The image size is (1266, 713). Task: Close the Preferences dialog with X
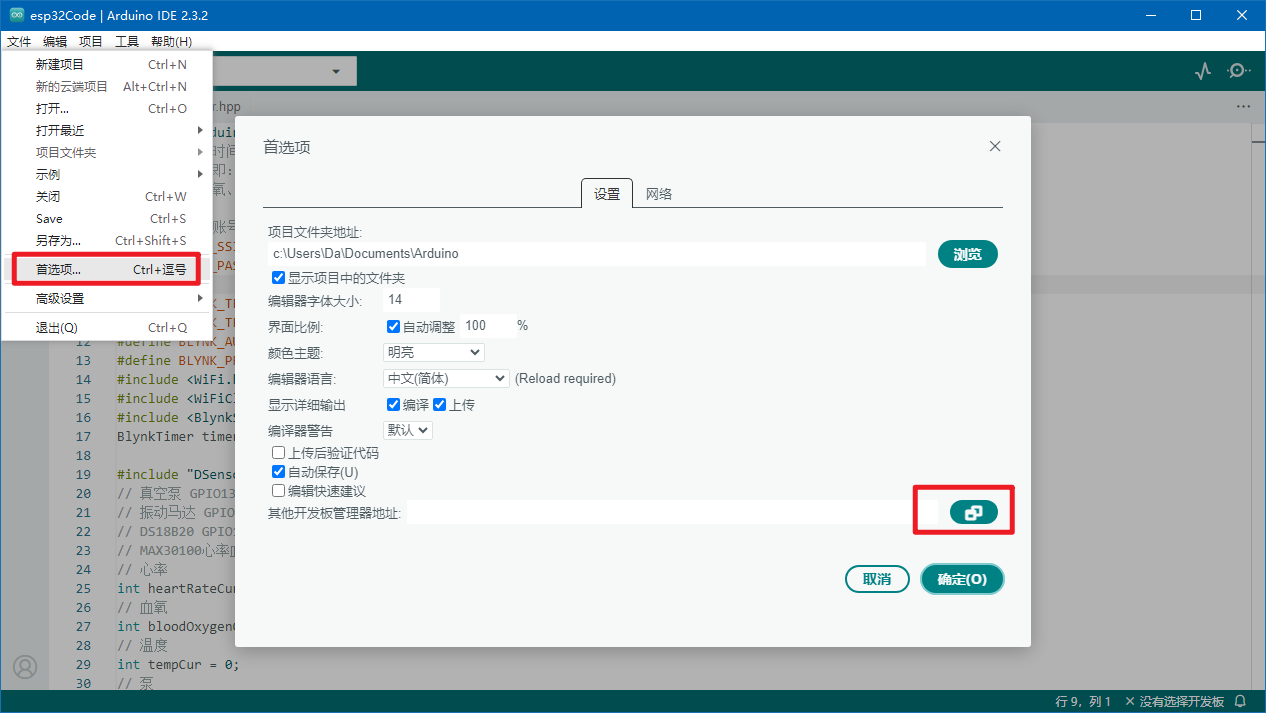point(995,146)
